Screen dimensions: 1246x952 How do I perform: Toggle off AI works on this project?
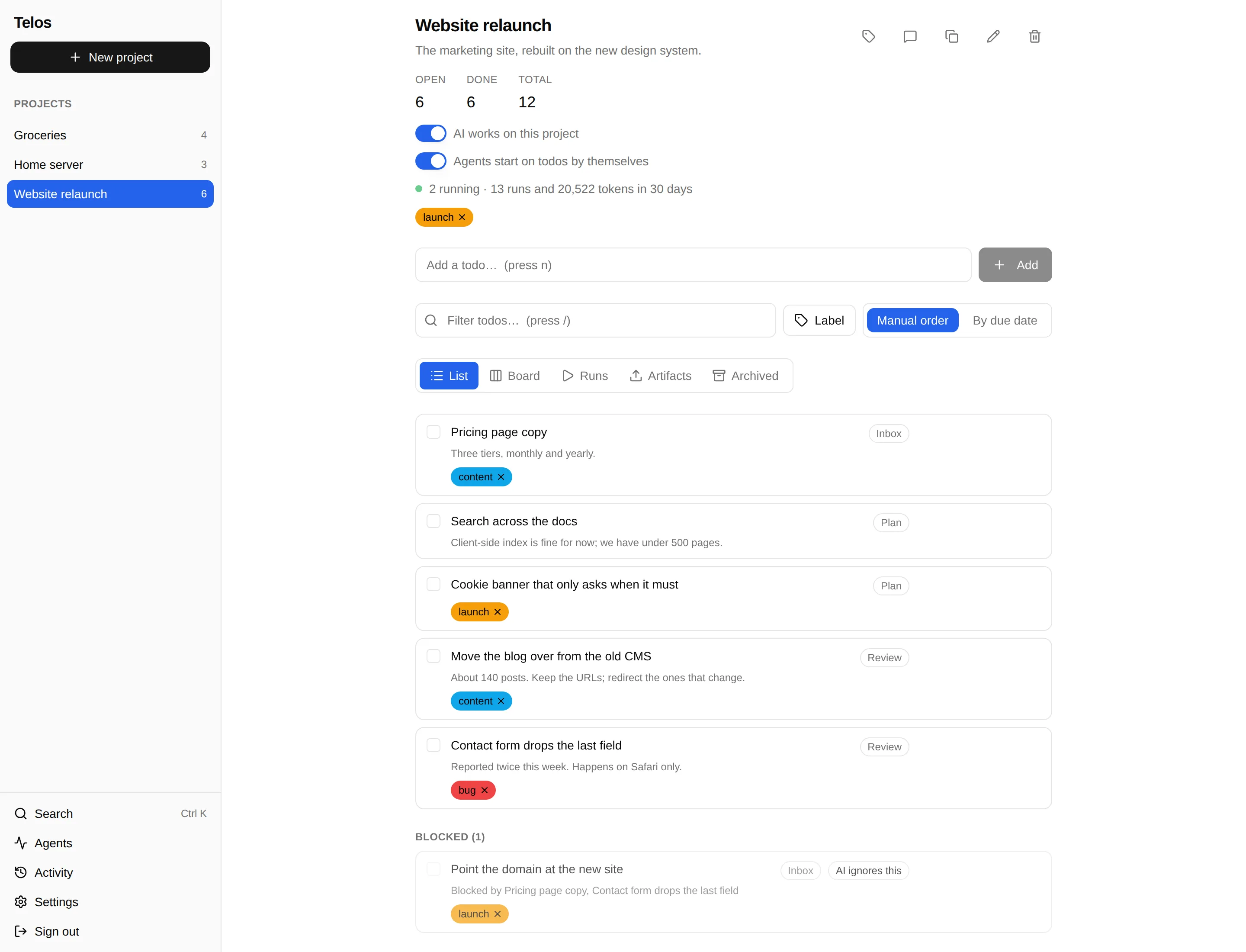(430, 133)
